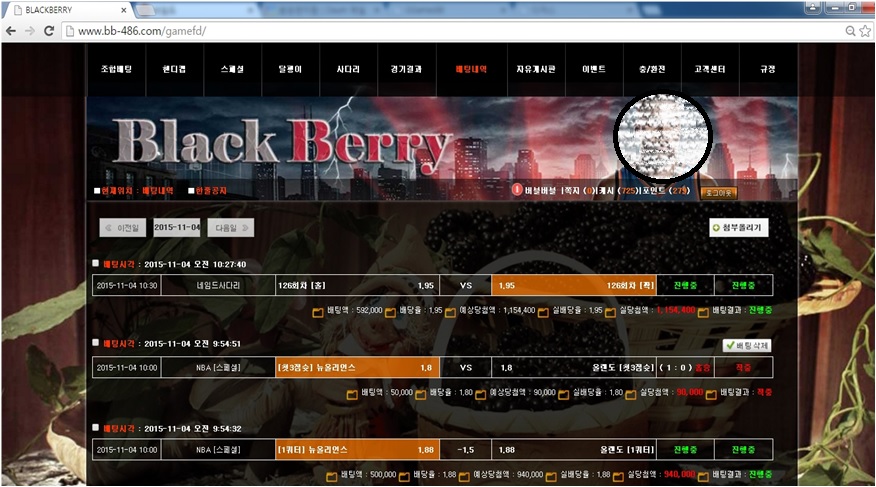Click the 쪽지 (0) messages link
The width and height of the screenshot is (876, 487).
coord(578,191)
